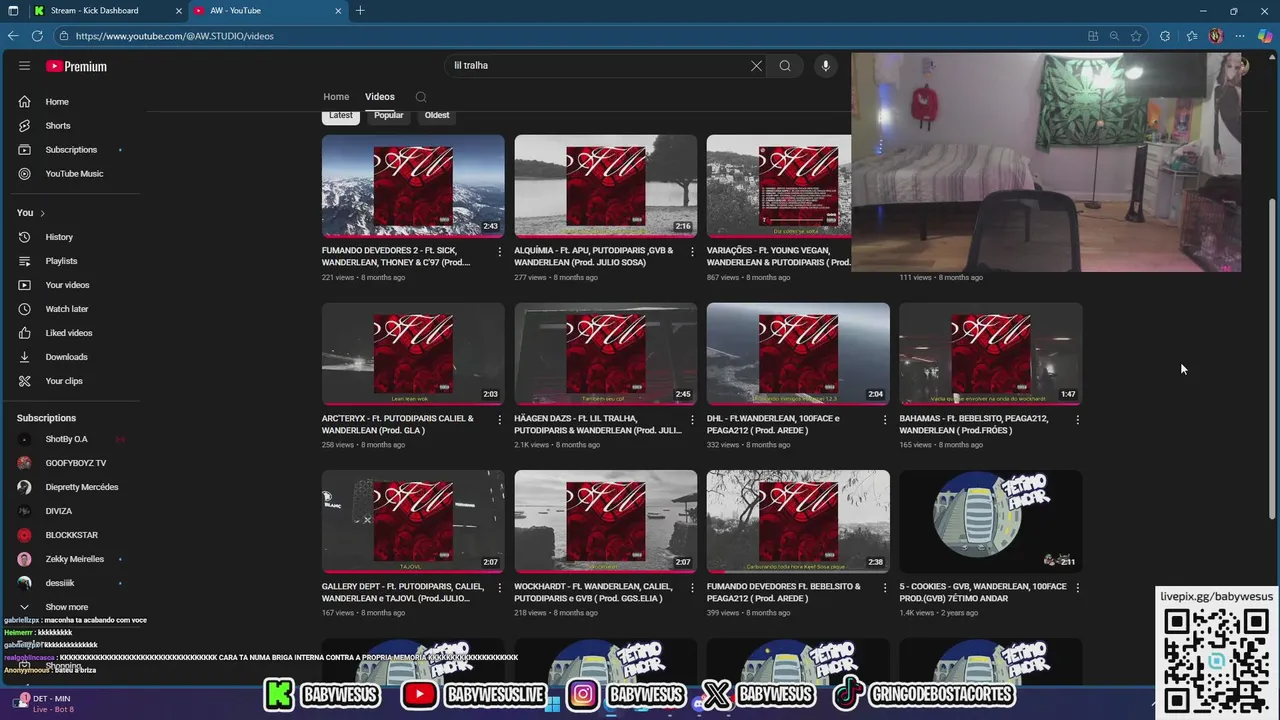Image resolution: width=1280 pixels, height=720 pixels.
Task: Refresh the page in browser
Action: click(x=37, y=36)
